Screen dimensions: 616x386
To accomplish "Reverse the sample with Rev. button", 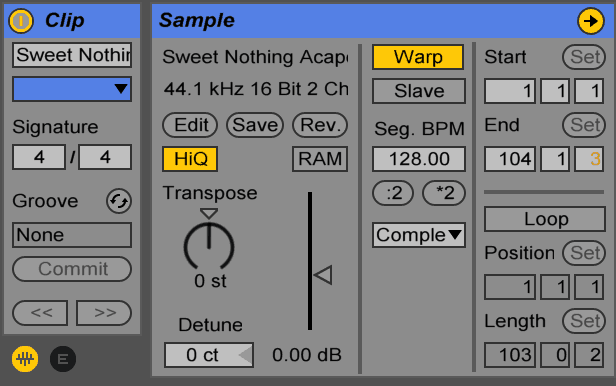I will (x=320, y=125).
